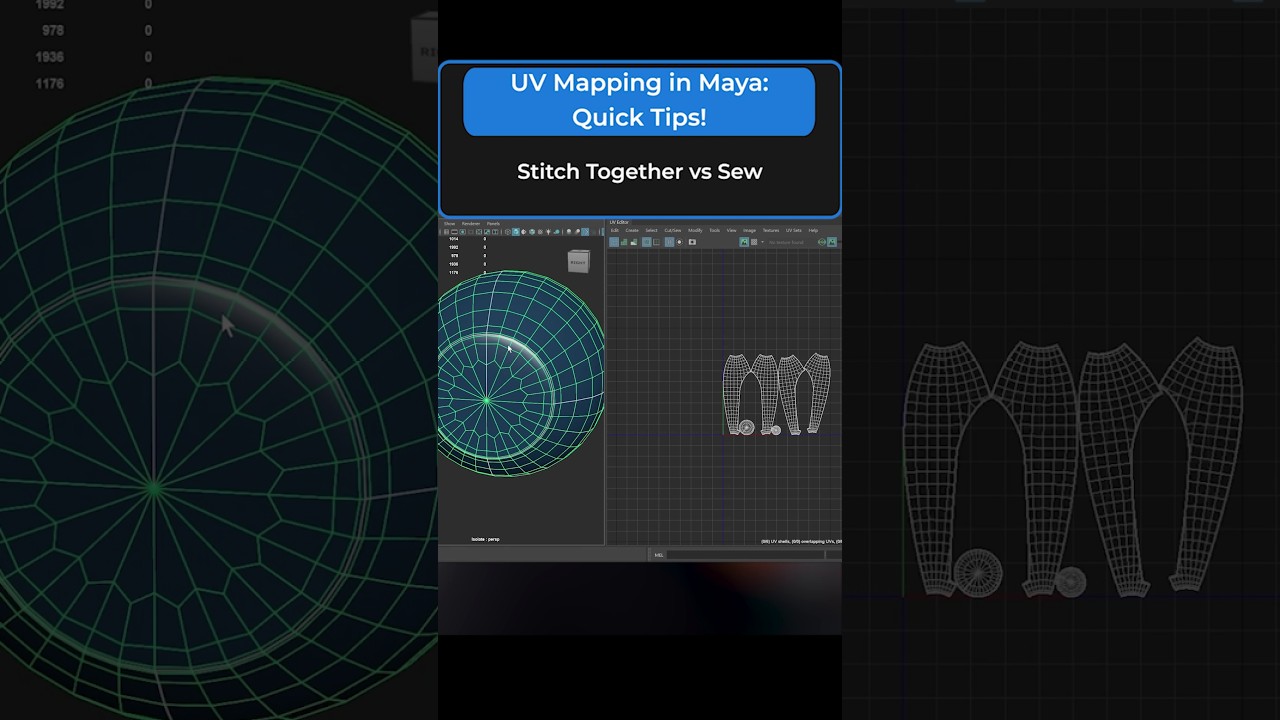
Task: Click the UV Distortion display icon
Action: click(634, 242)
